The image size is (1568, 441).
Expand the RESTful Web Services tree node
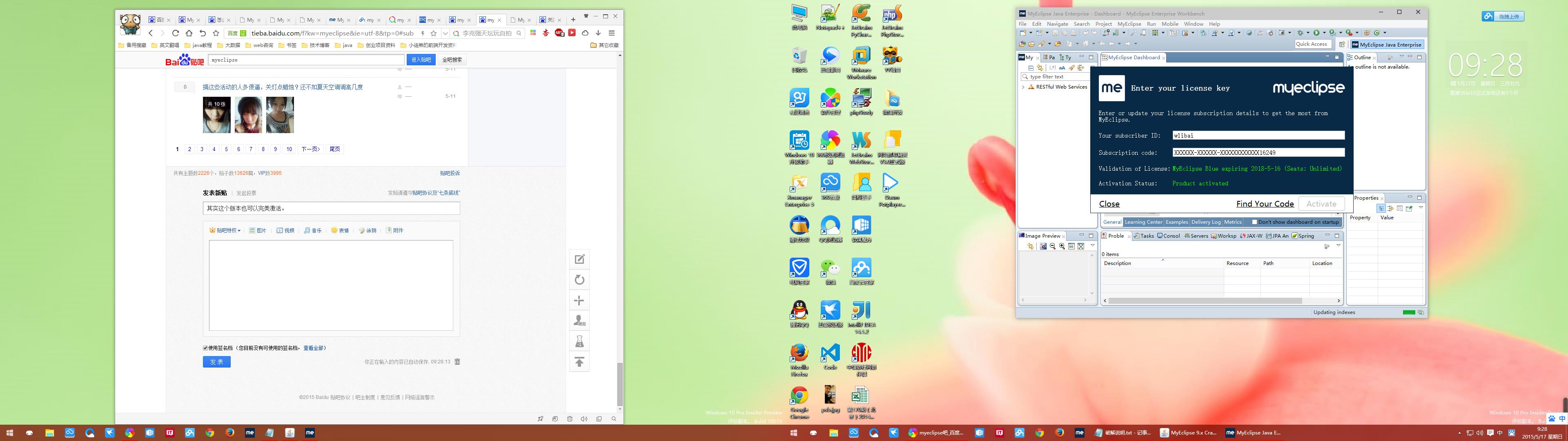click(1023, 87)
